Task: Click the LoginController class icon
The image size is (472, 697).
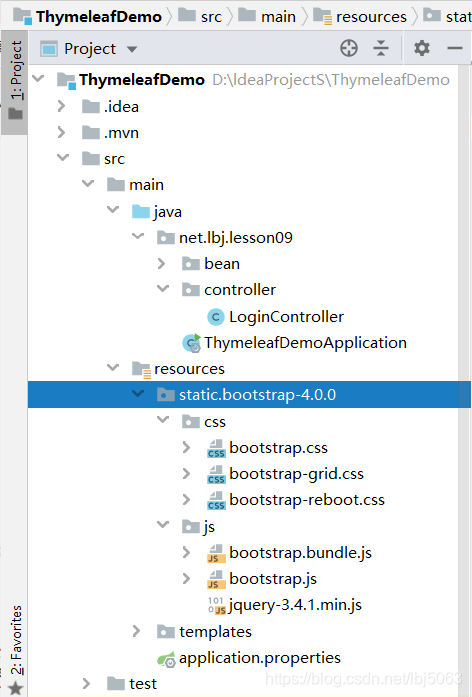Action: (x=216, y=317)
